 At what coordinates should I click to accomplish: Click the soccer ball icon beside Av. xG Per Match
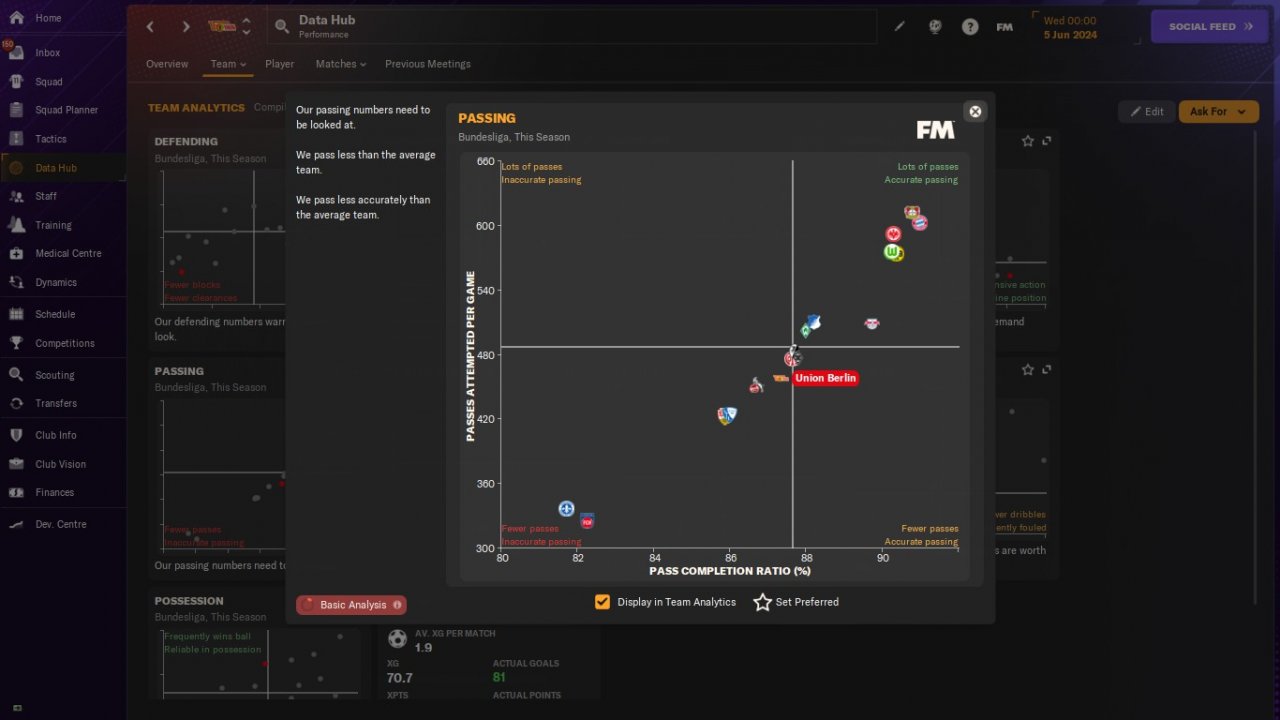click(x=398, y=639)
